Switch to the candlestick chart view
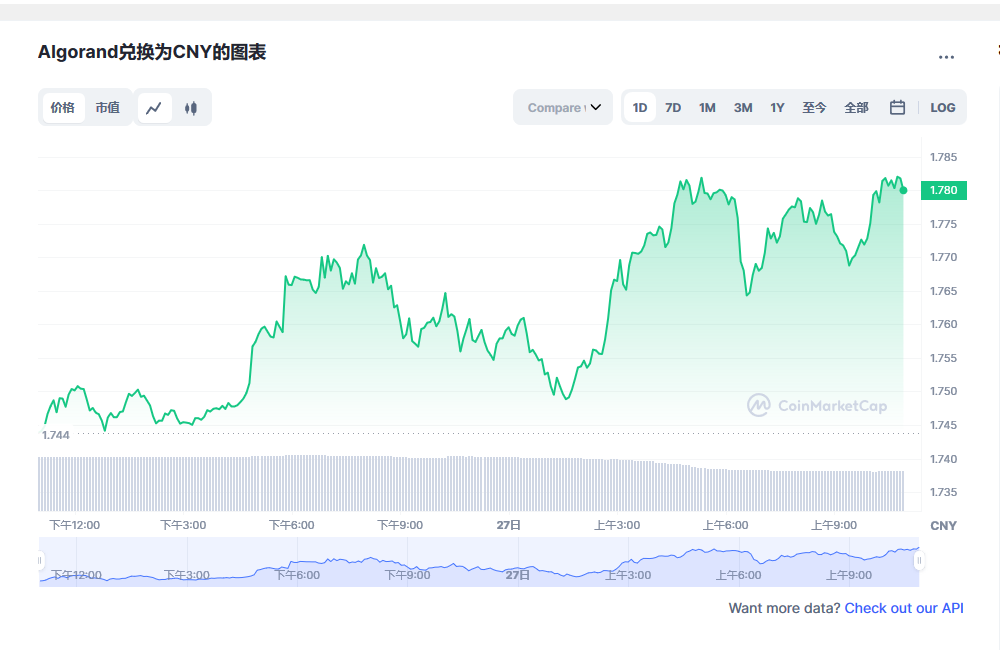 191,108
